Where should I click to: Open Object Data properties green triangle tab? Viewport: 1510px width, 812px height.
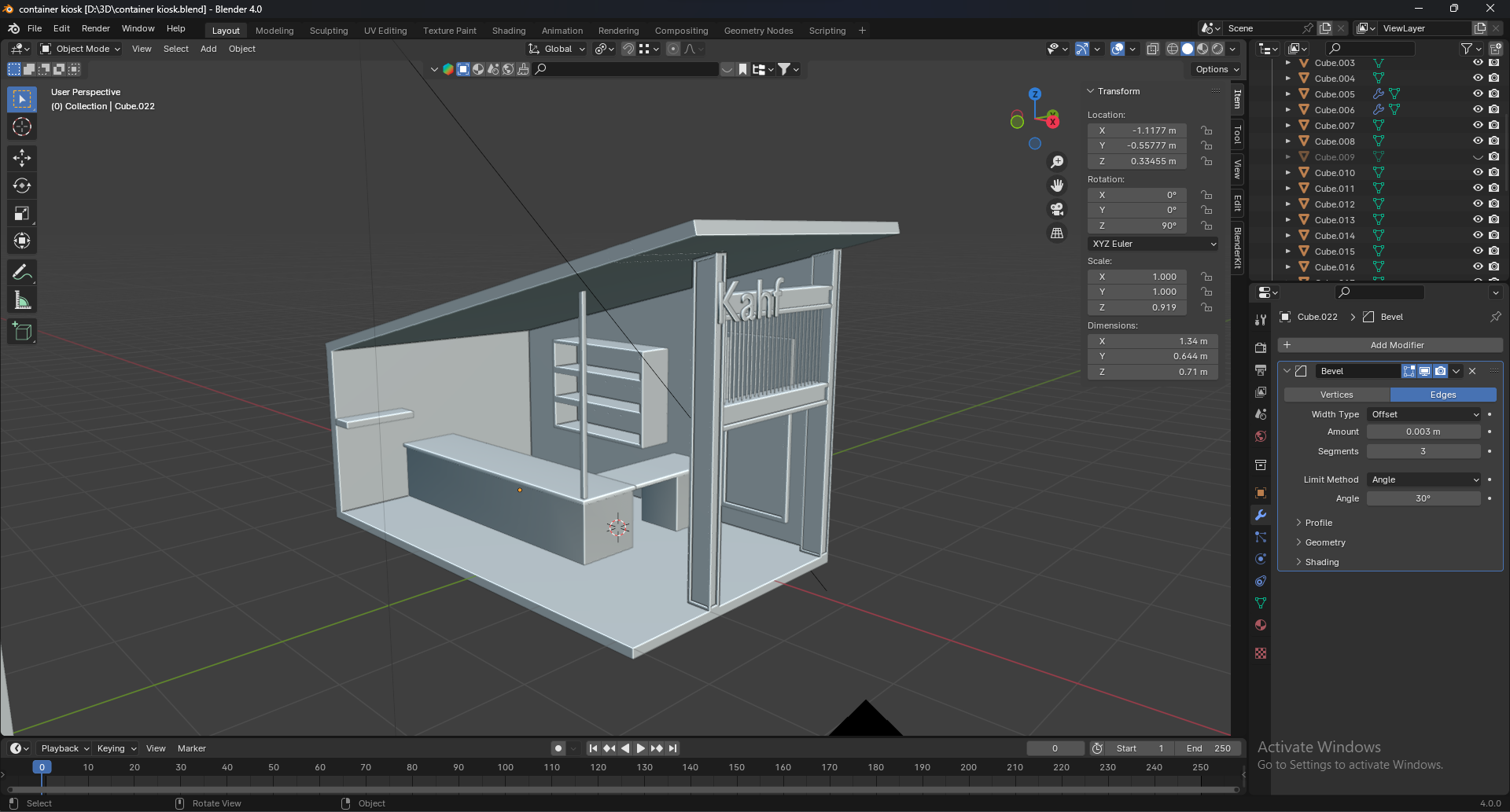pyautogui.click(x=1261, y=603)
